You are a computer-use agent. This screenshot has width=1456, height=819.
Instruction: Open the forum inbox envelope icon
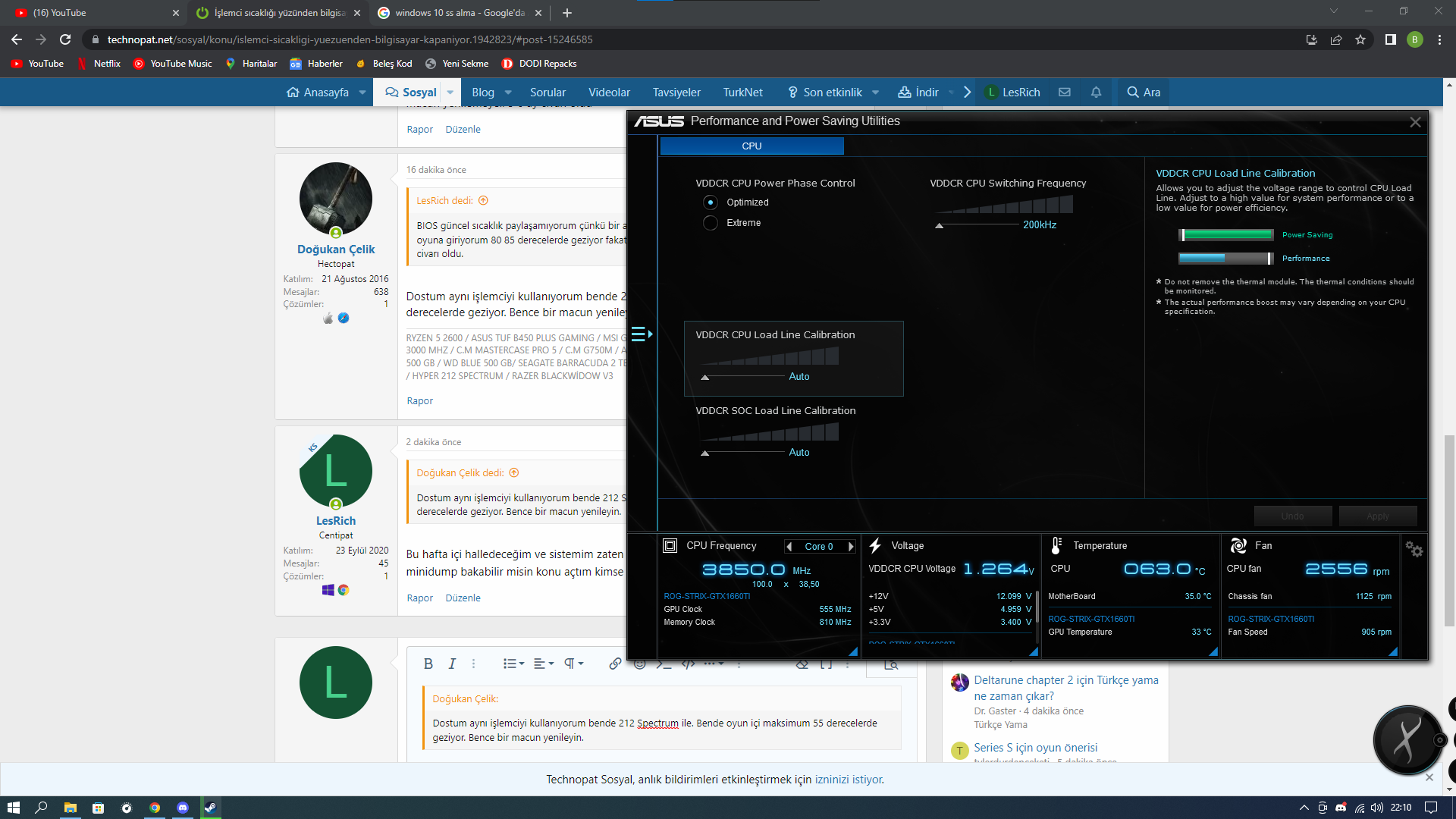point(1065,93)
